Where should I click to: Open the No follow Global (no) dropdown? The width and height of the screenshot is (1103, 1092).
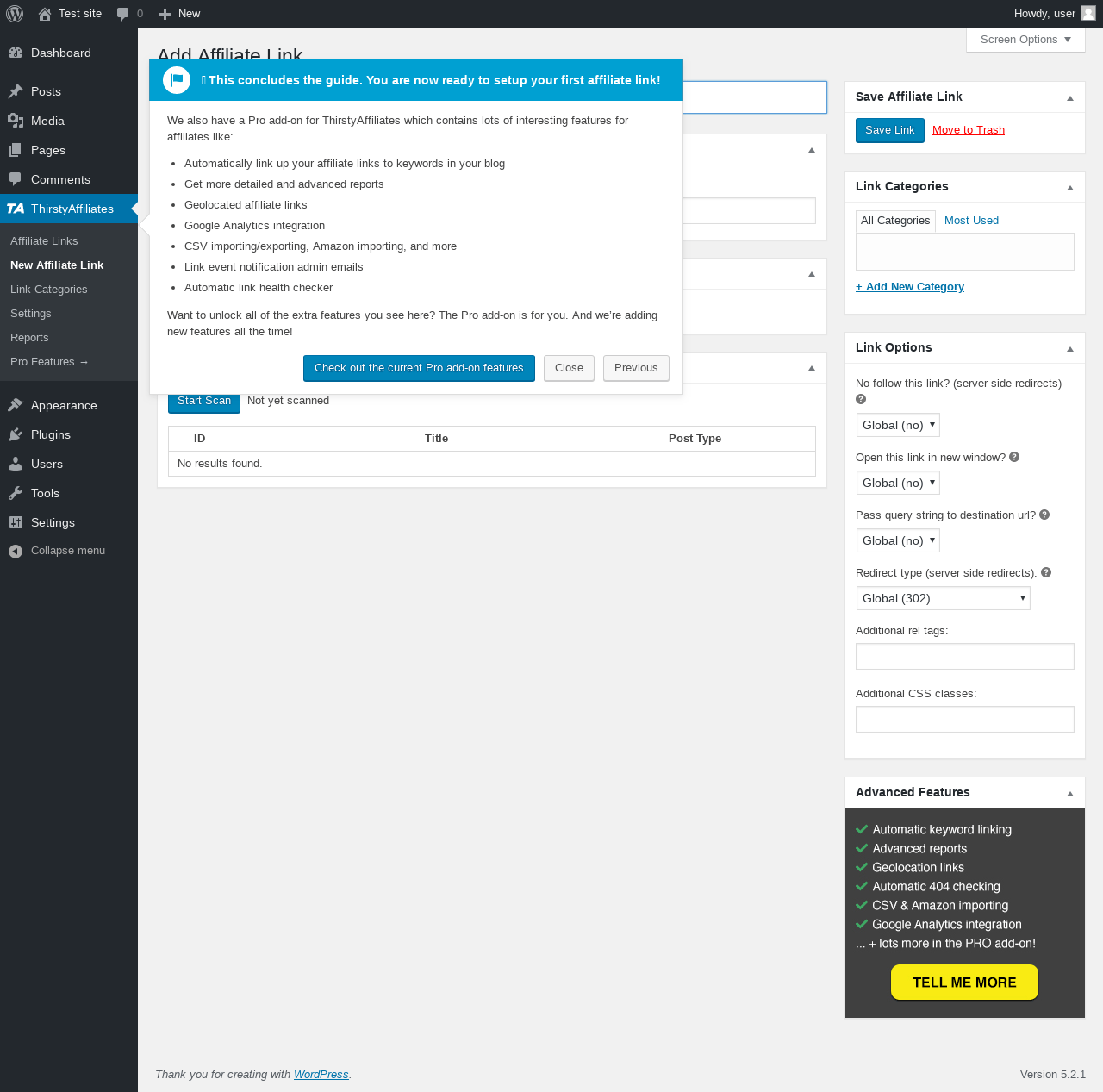point(898,425)
